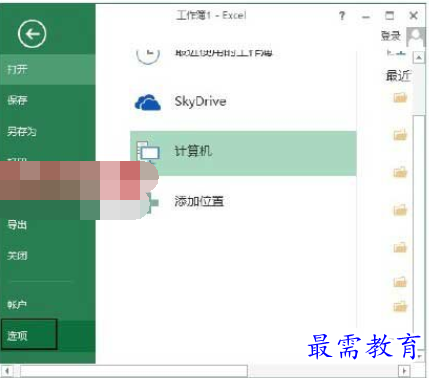
Task: Open the second recent folder icon
Action: (400, 135)
